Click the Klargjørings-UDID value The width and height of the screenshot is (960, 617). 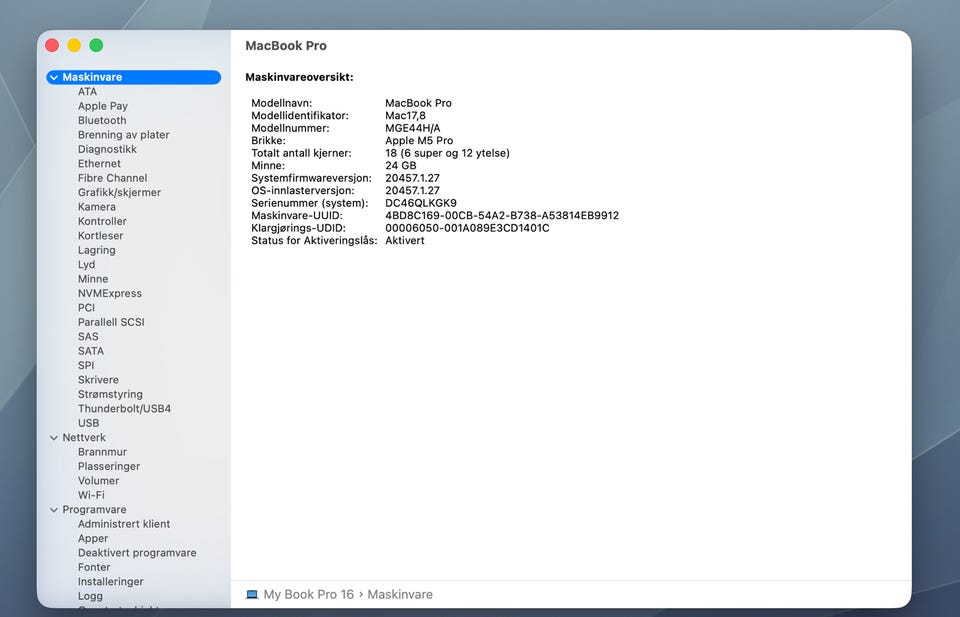tap(467, 228)
